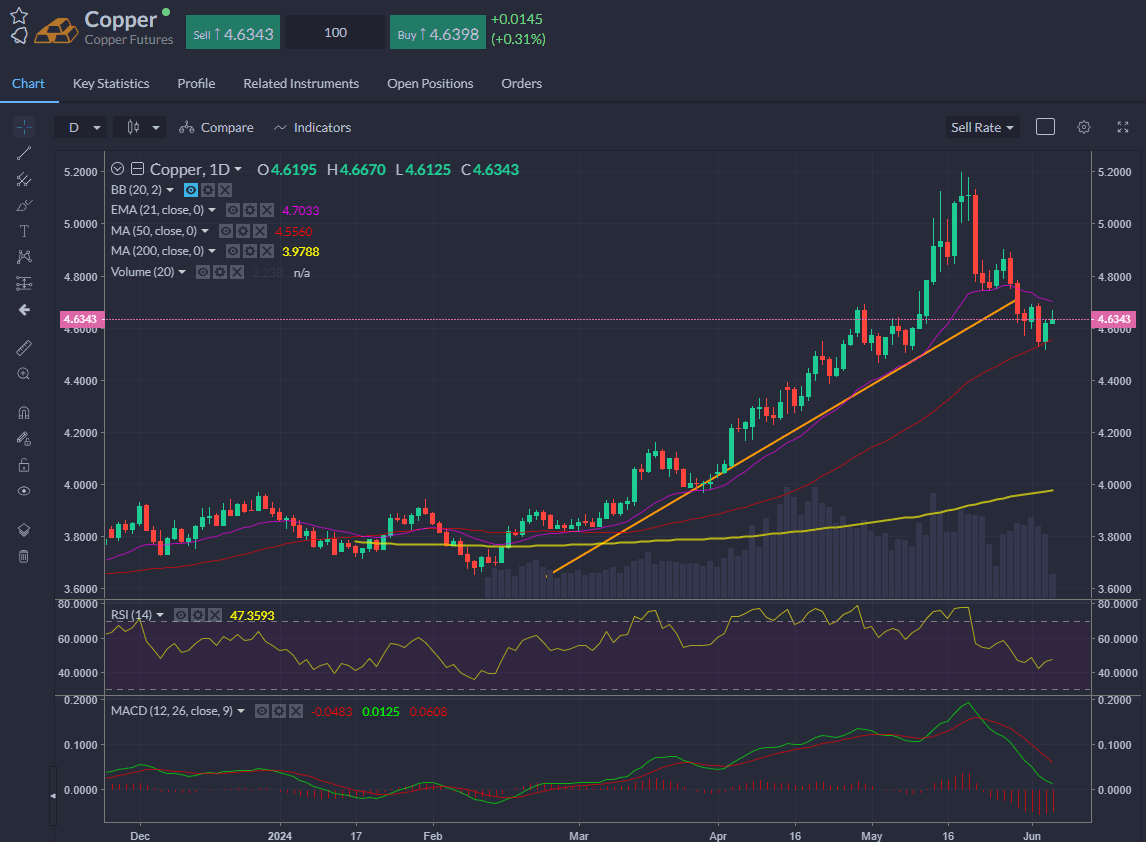The width and height of the screenshot is (1146, 842).
Task: Open the Profile tab
Action: click(197, 83)
